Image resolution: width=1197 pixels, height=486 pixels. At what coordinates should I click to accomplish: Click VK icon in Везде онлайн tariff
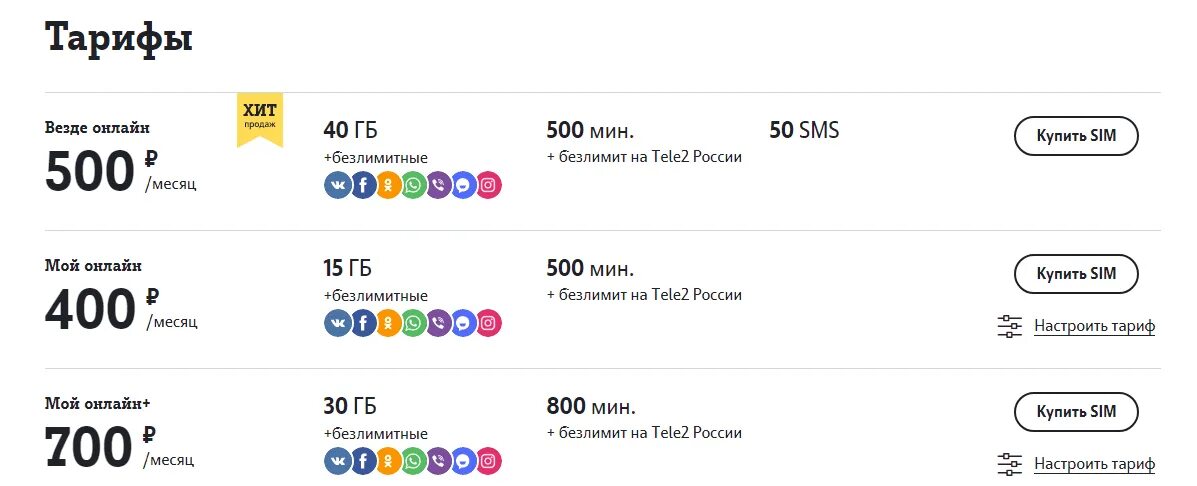[x=338, y=185]
